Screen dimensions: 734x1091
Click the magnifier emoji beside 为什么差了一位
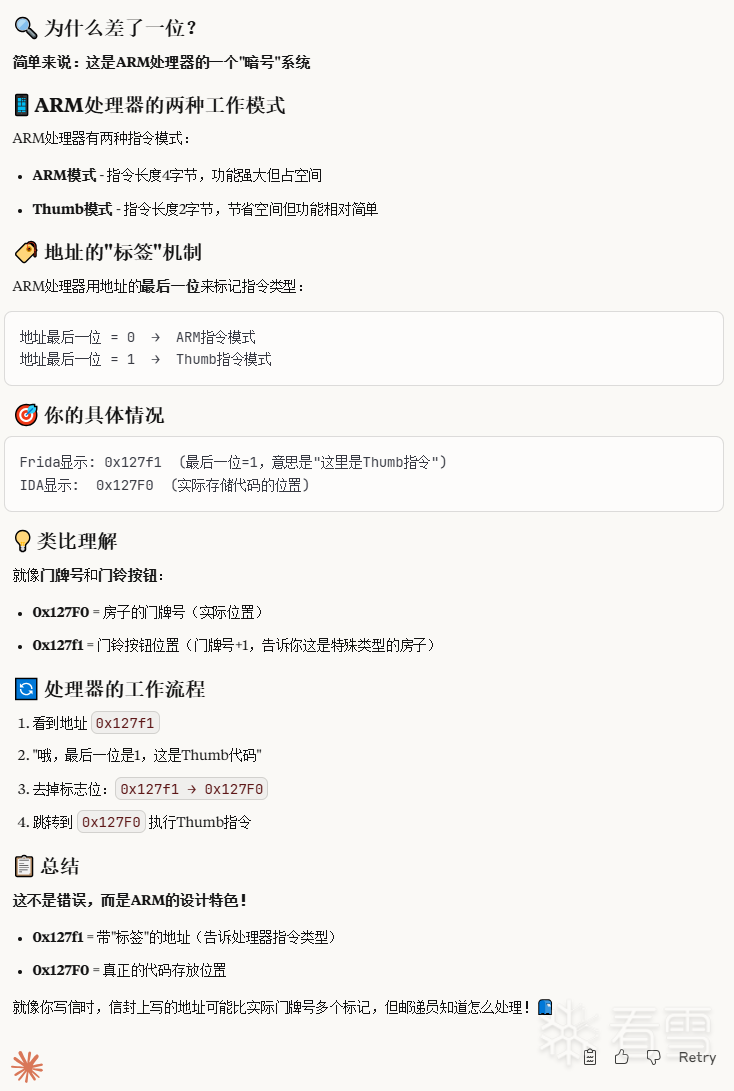pos(25,28)
